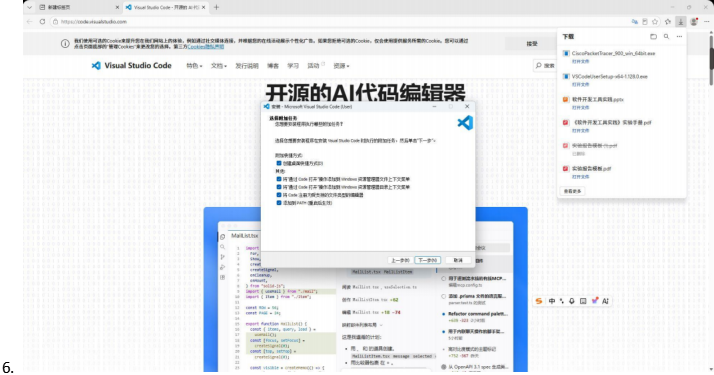Click CiscoPacketTracer_900_win_64bit.exe download entry

tap(613, 53)
